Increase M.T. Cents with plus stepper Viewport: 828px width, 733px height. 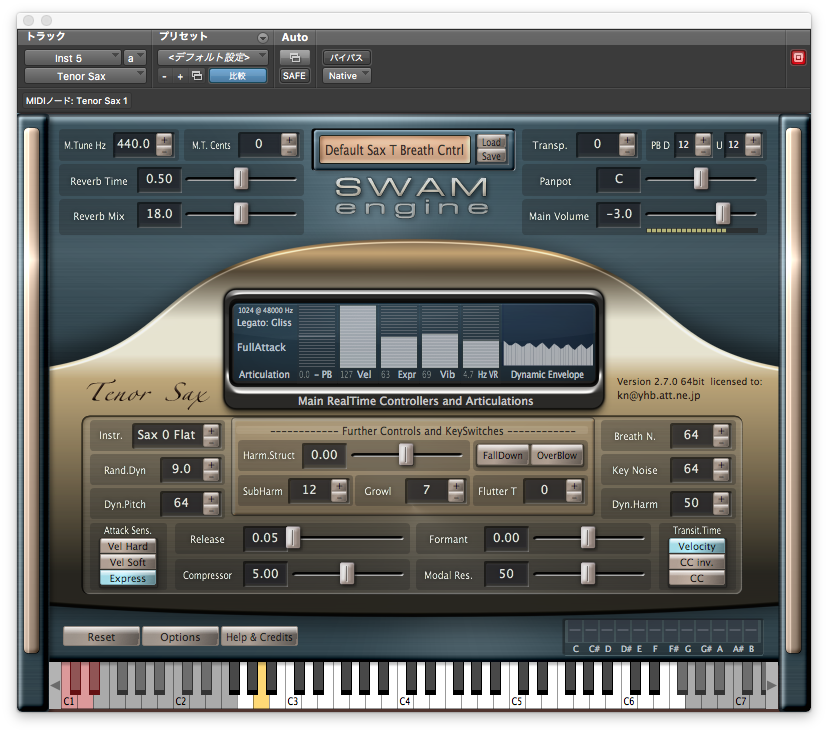pos(289,140)
